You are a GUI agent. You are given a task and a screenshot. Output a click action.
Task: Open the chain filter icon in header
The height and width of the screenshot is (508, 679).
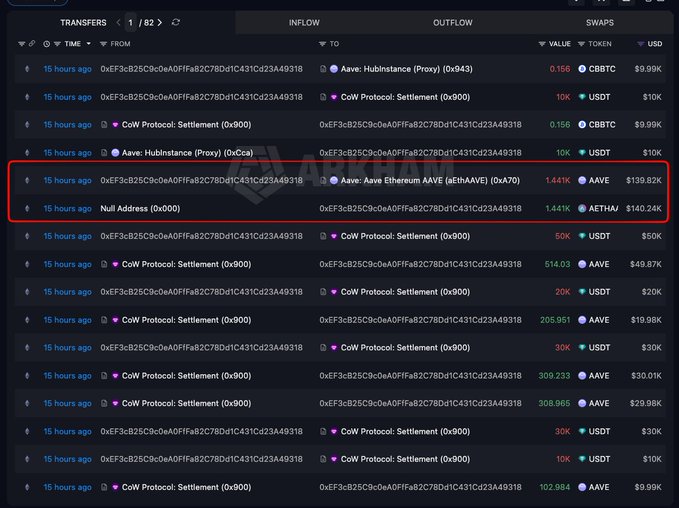pos(21,44)
